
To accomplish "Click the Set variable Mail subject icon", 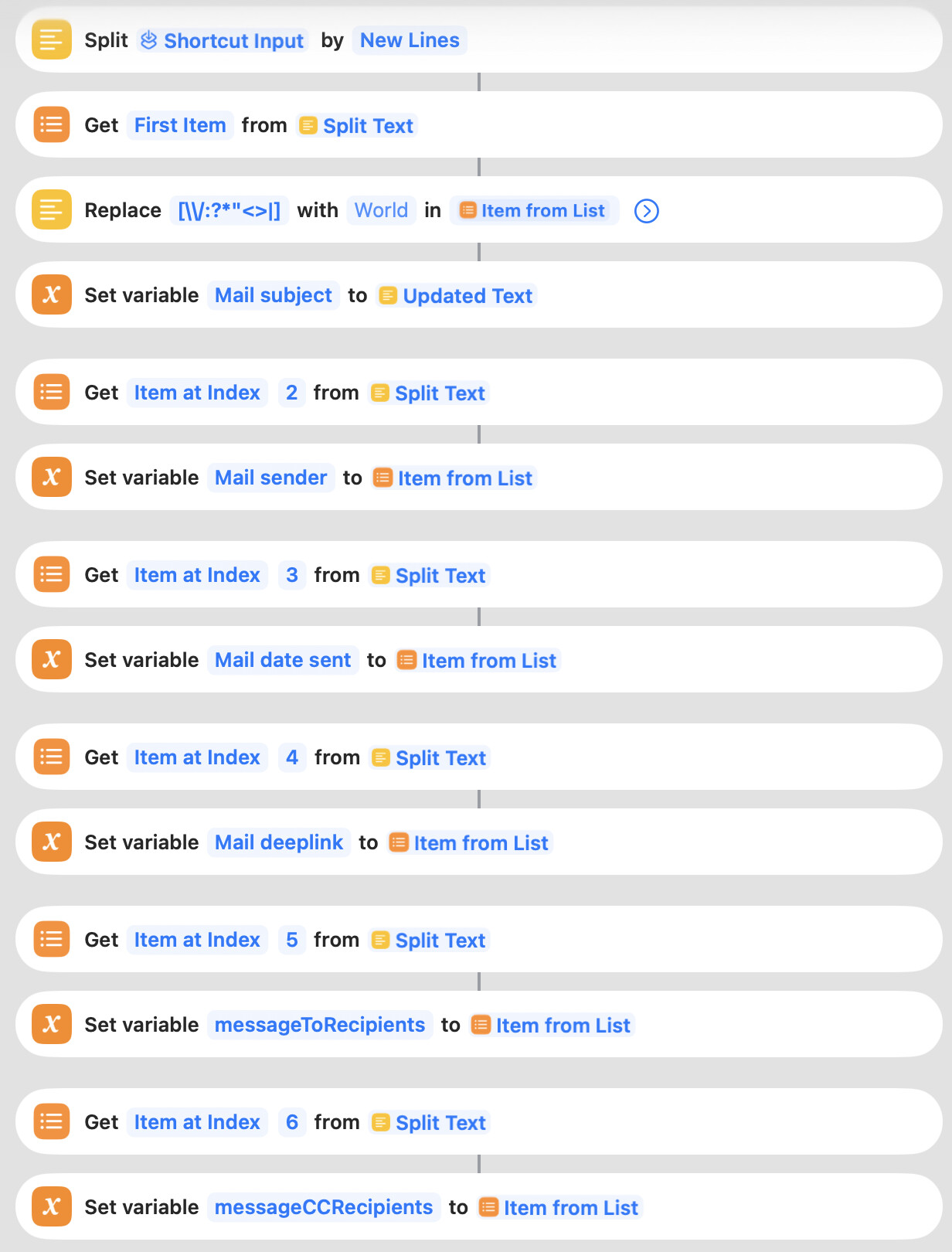I will (51, 295).
